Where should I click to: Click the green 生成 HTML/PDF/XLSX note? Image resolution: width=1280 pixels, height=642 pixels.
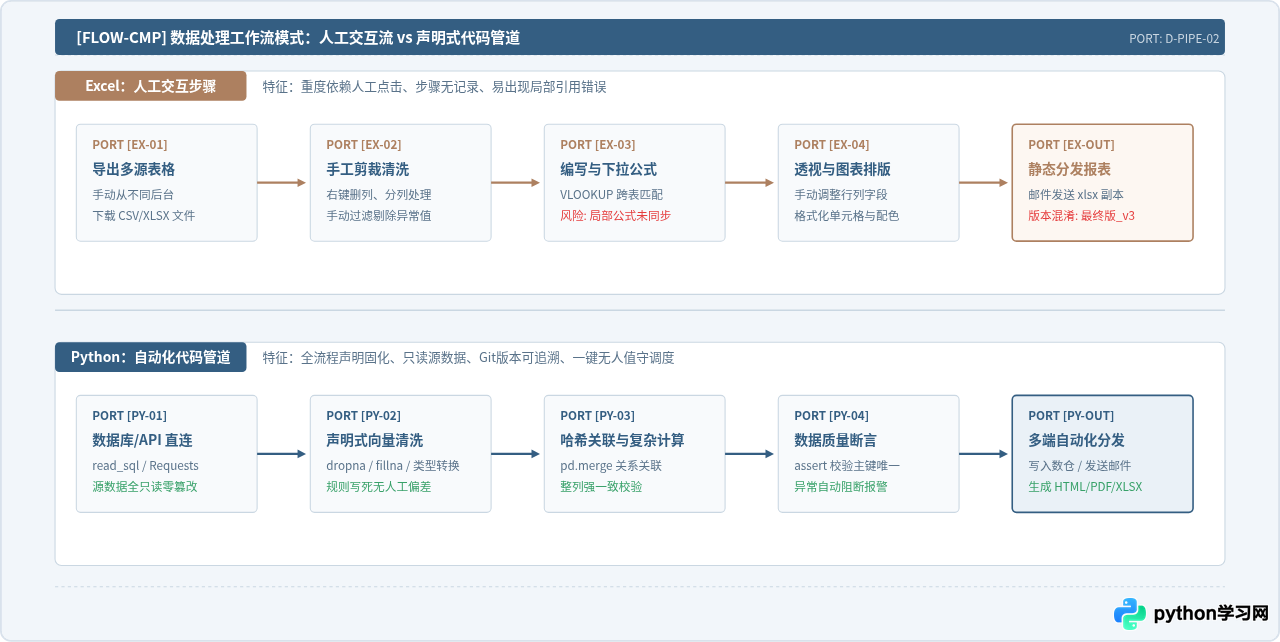(x=1085, y=486)
